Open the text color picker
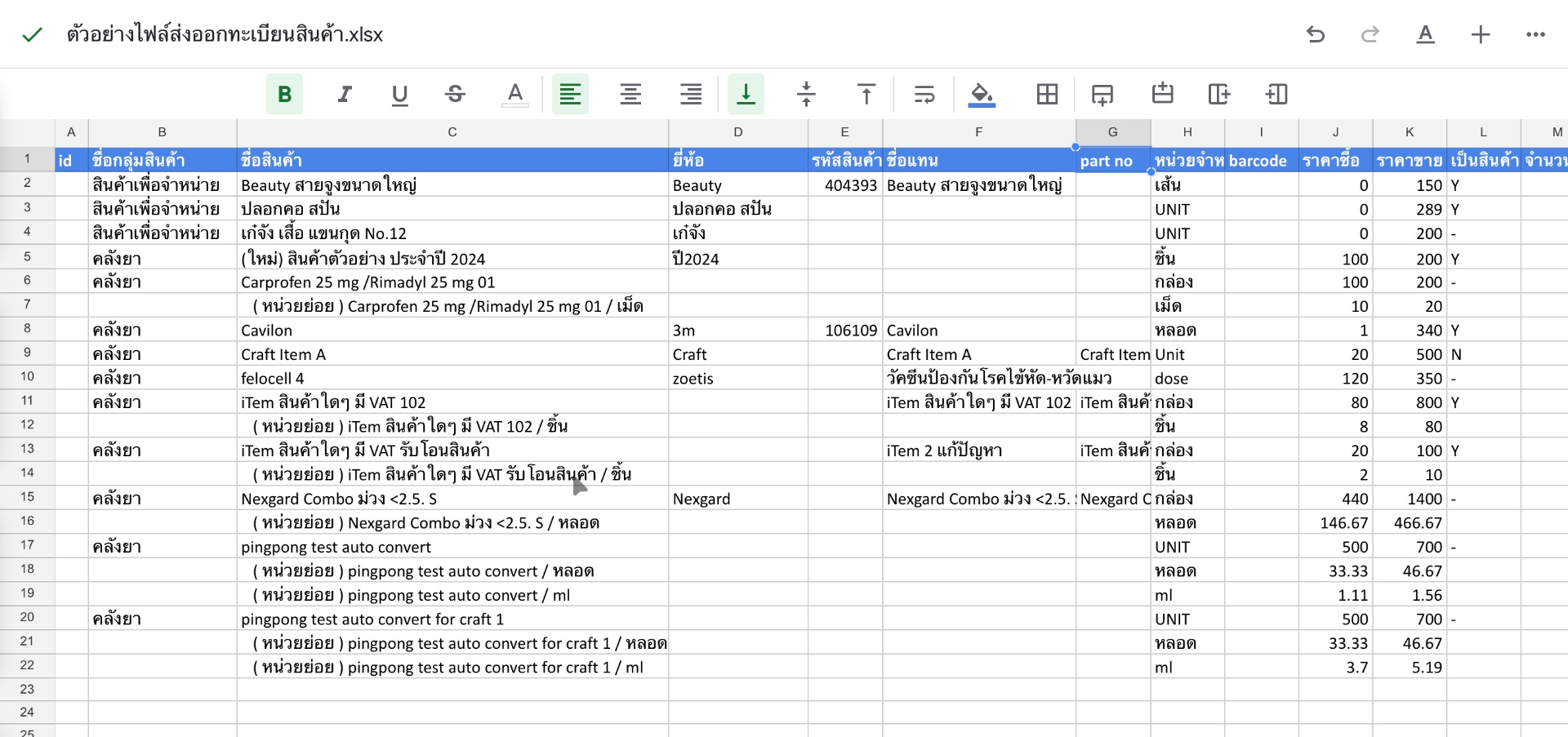 [514, 94]
